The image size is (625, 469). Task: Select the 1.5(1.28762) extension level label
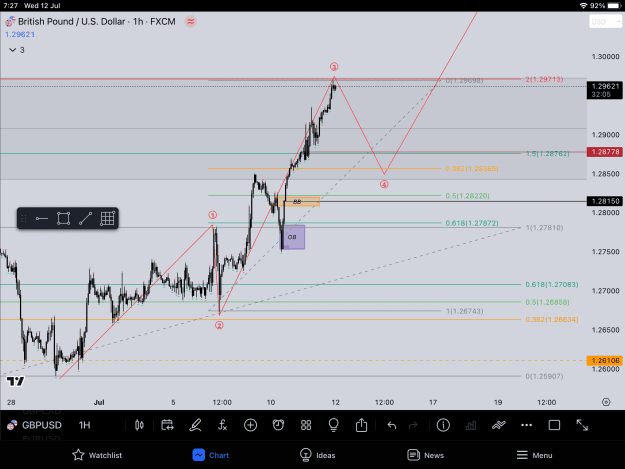[x=547, y=154]
